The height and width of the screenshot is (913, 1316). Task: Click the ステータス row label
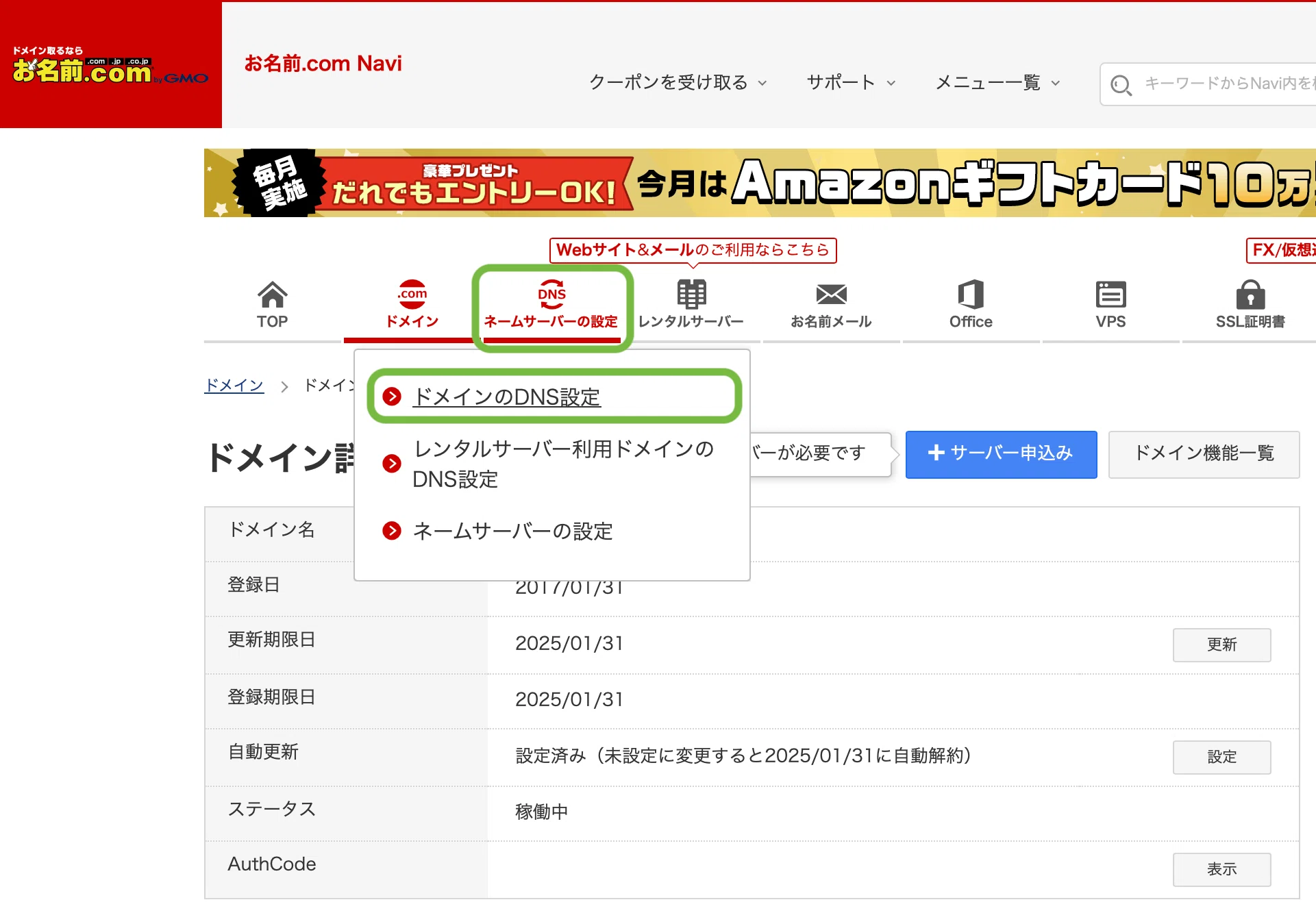(x=272, y=809)
